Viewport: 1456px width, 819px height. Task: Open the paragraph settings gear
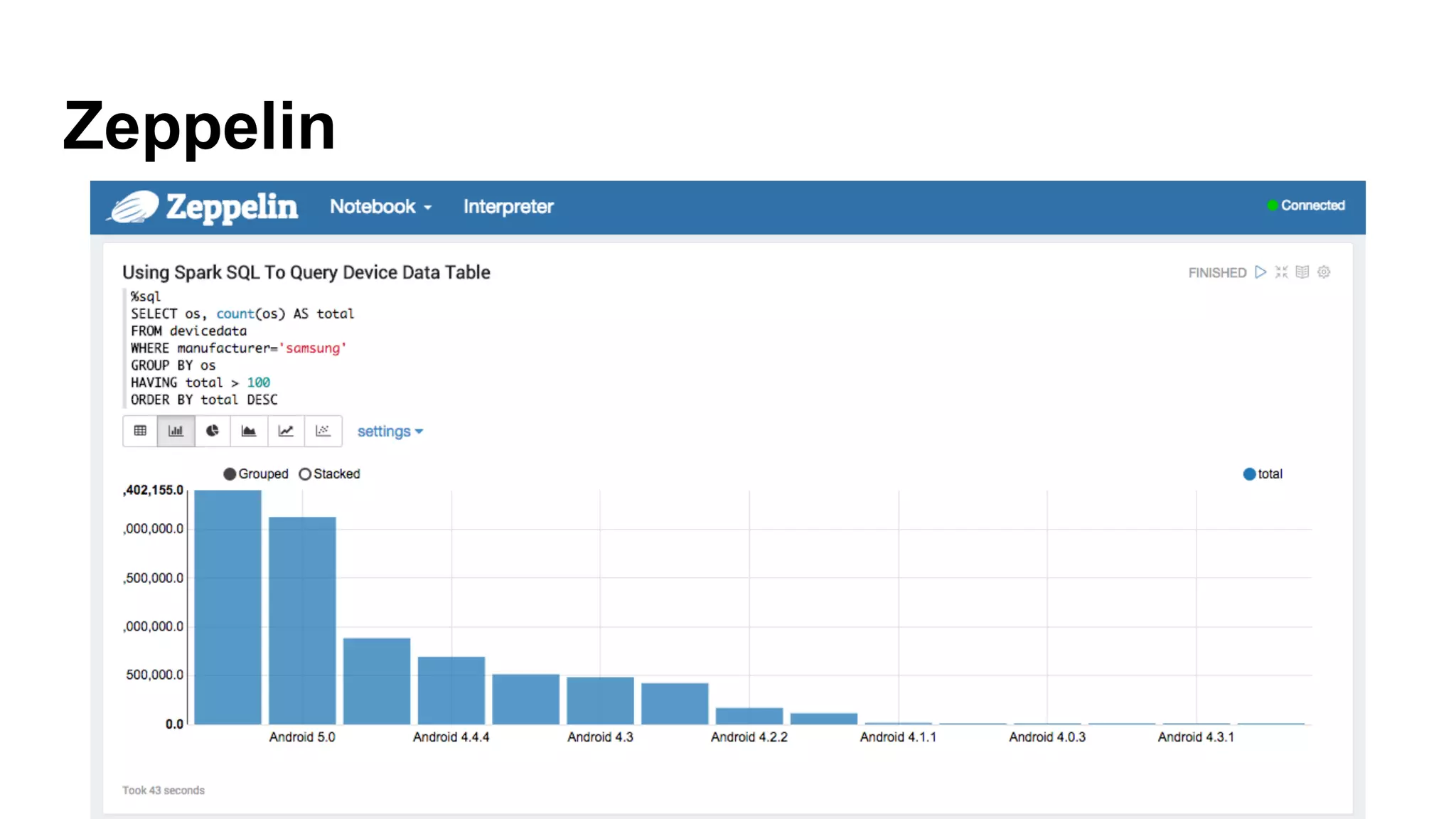point(1324,272)
